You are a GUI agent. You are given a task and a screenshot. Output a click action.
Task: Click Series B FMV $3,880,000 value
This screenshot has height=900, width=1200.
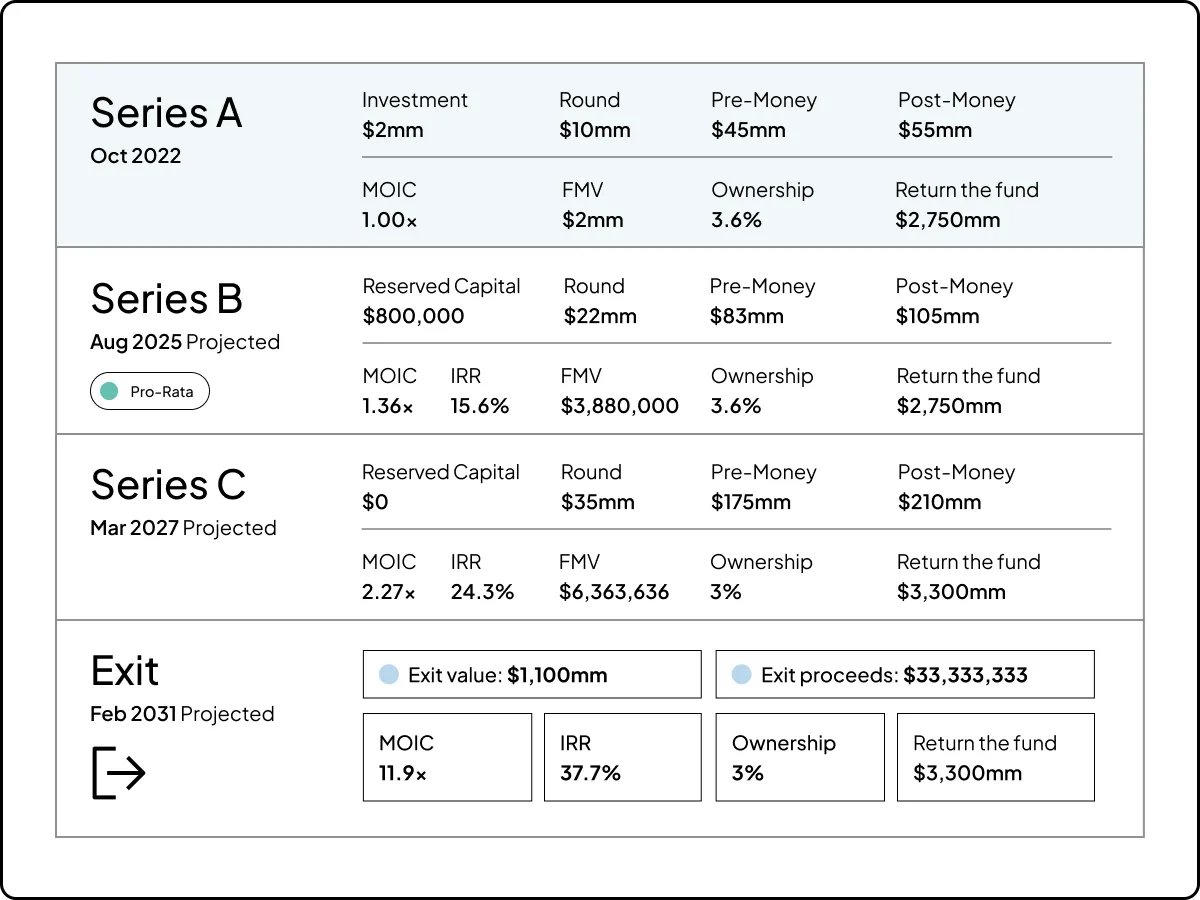[x=620, y=406]
